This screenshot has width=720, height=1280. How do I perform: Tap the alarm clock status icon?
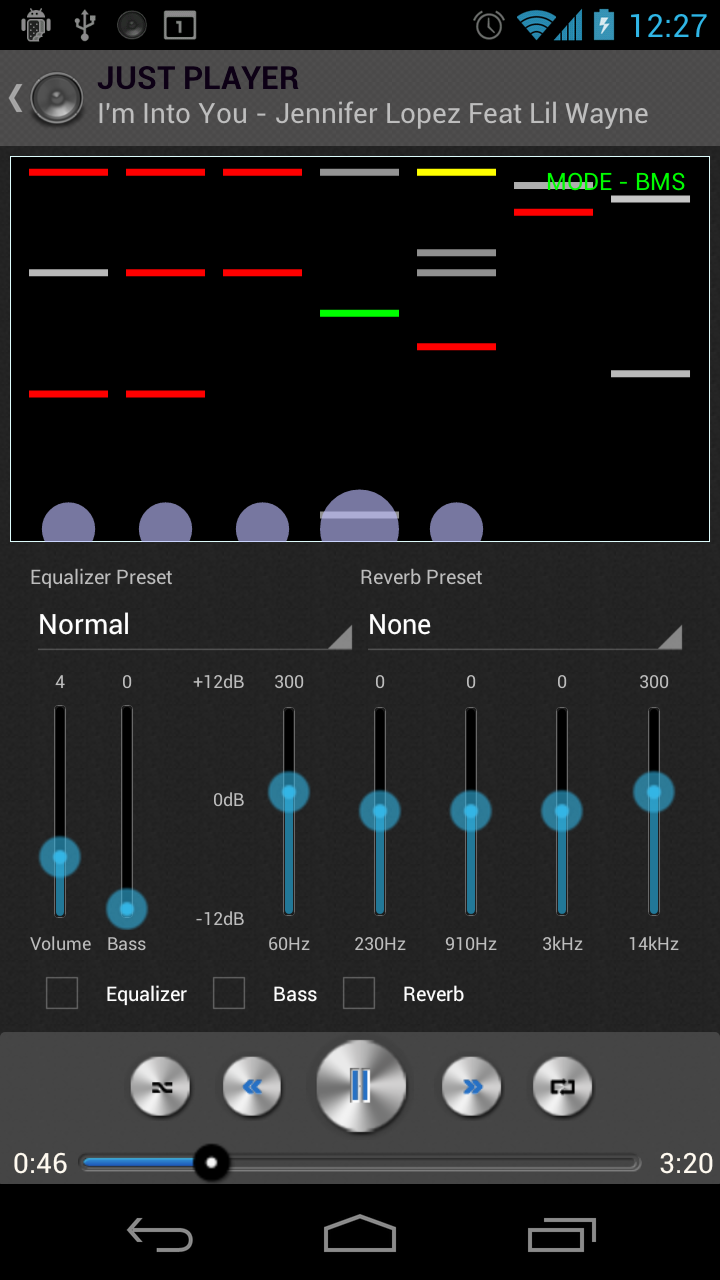[489, 25]
